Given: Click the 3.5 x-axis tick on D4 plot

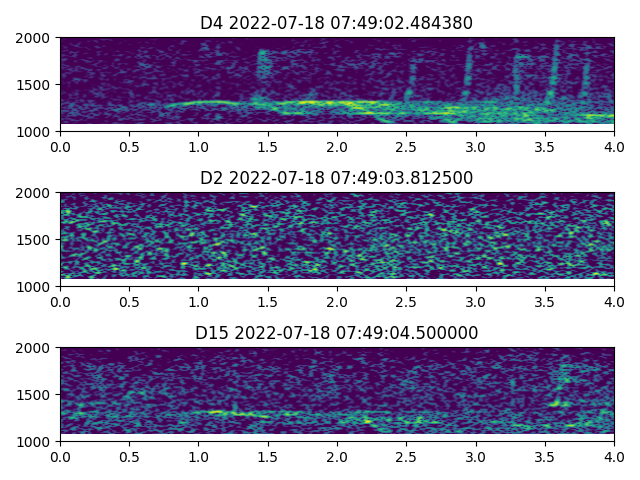Looking at the screenshot, I should (x=545, y=147).
